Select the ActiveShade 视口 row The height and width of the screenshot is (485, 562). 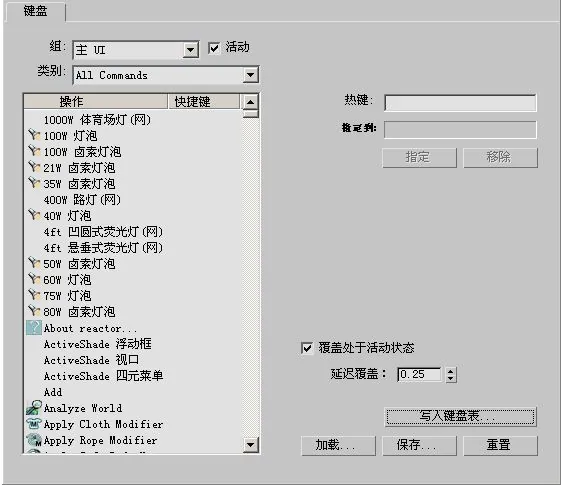[x=133, y=360]
